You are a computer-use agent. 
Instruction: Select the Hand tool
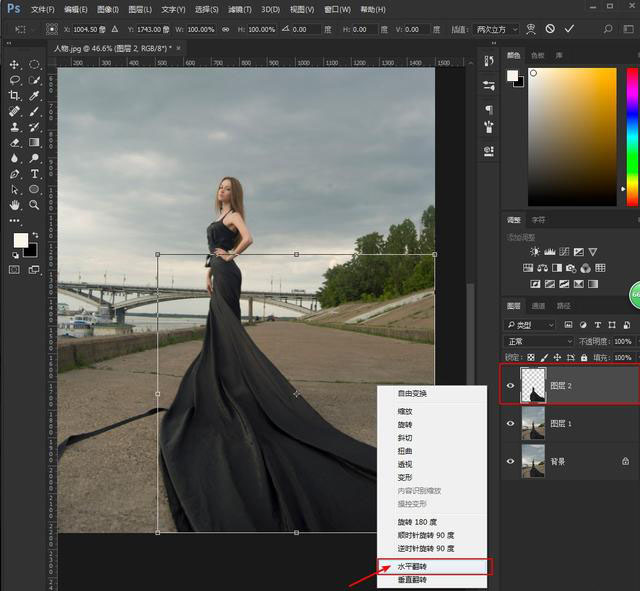pyautogui.click(x=14, y=205)
